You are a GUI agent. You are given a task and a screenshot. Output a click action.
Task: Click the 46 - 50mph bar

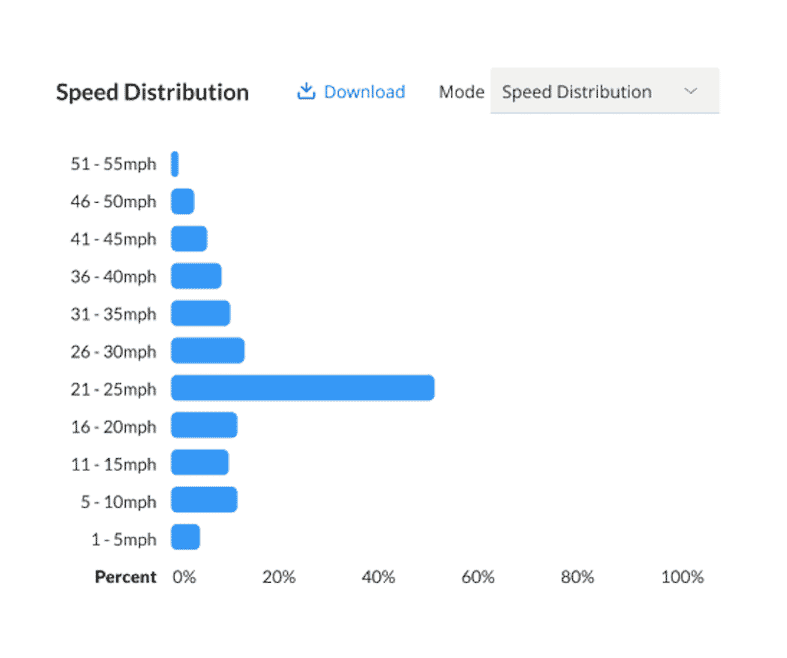coord(183,201)
